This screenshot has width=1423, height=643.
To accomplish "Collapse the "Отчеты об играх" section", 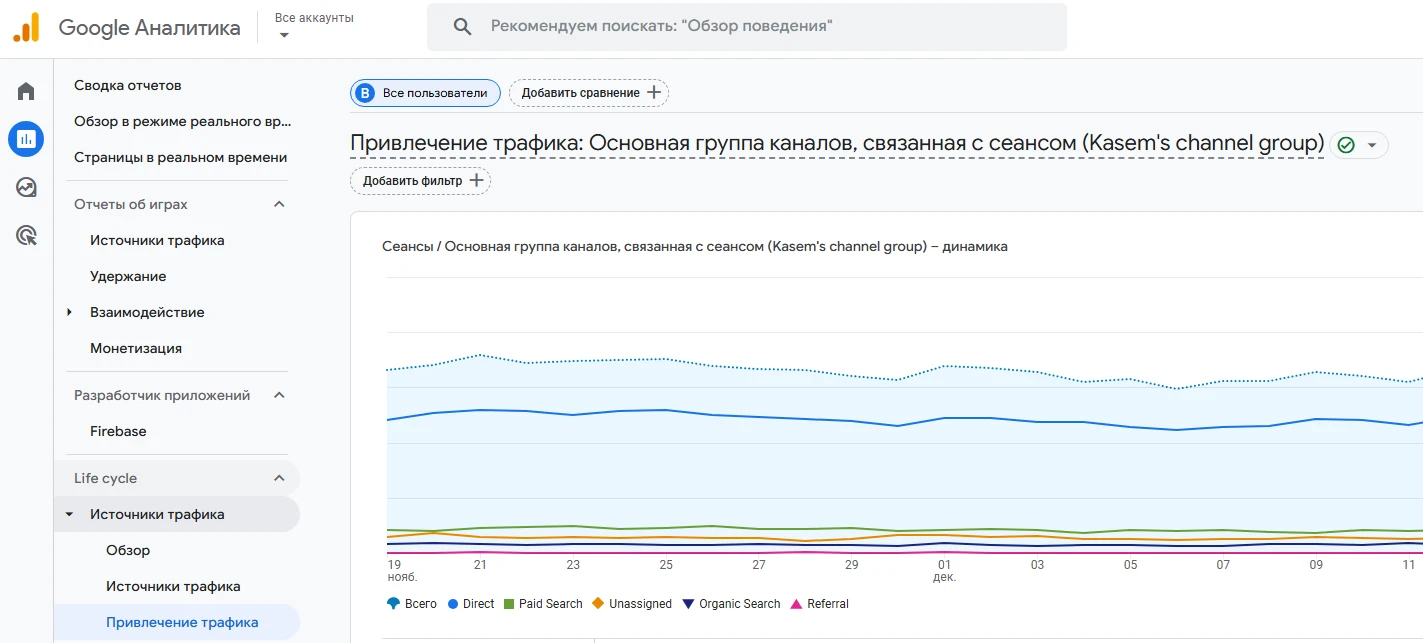I will (280, 204).
